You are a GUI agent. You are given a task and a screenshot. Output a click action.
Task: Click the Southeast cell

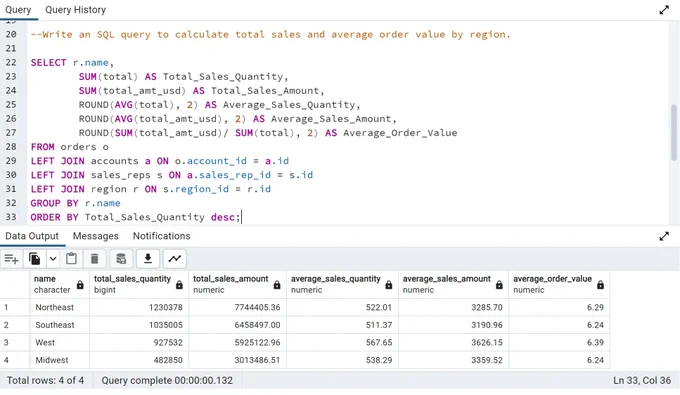tap(59, 325)
